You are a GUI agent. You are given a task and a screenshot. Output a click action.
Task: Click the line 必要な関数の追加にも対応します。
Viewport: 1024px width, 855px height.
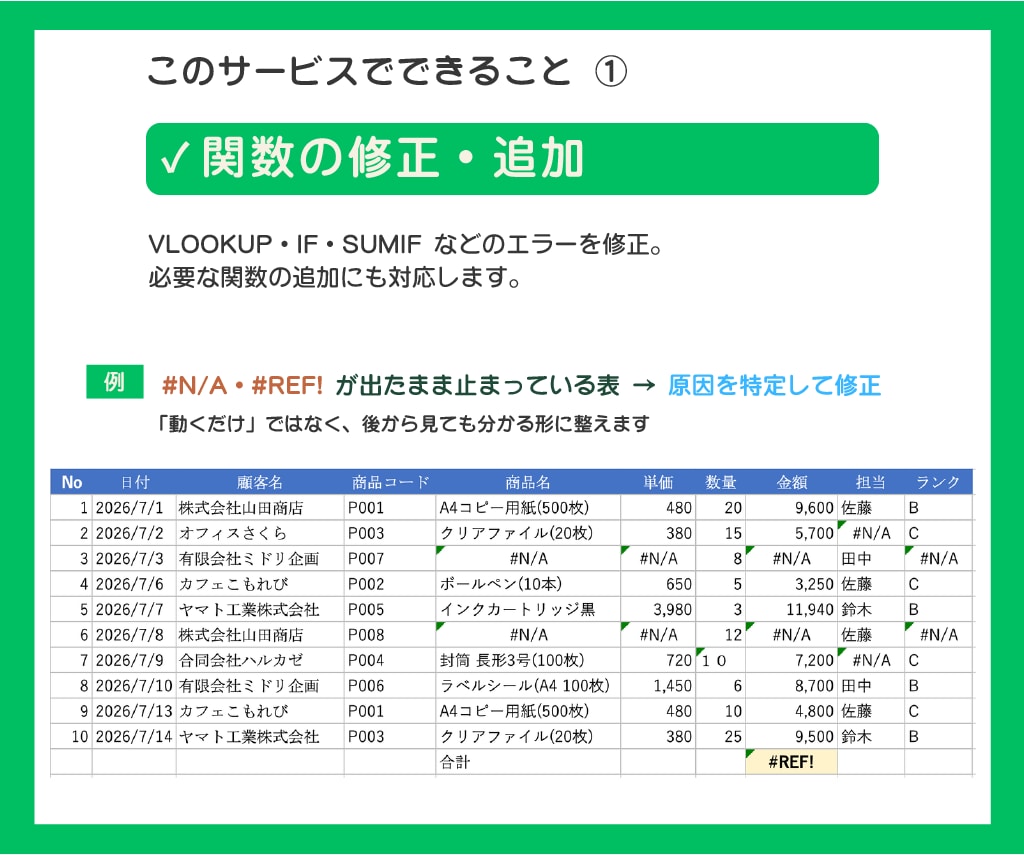pyautogui.click(x=334, y=278)
